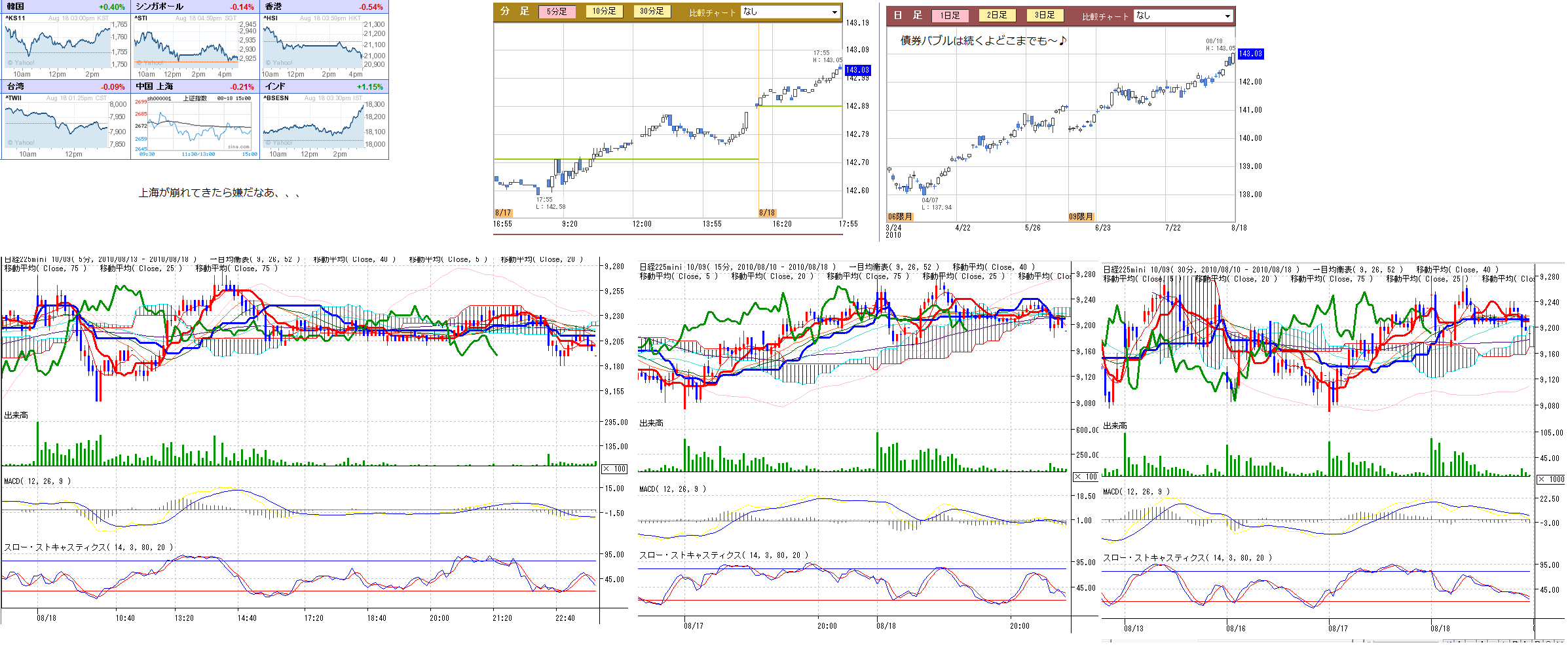Open 比較チャート dropdown on daily chart

(x=1184, y=16)
